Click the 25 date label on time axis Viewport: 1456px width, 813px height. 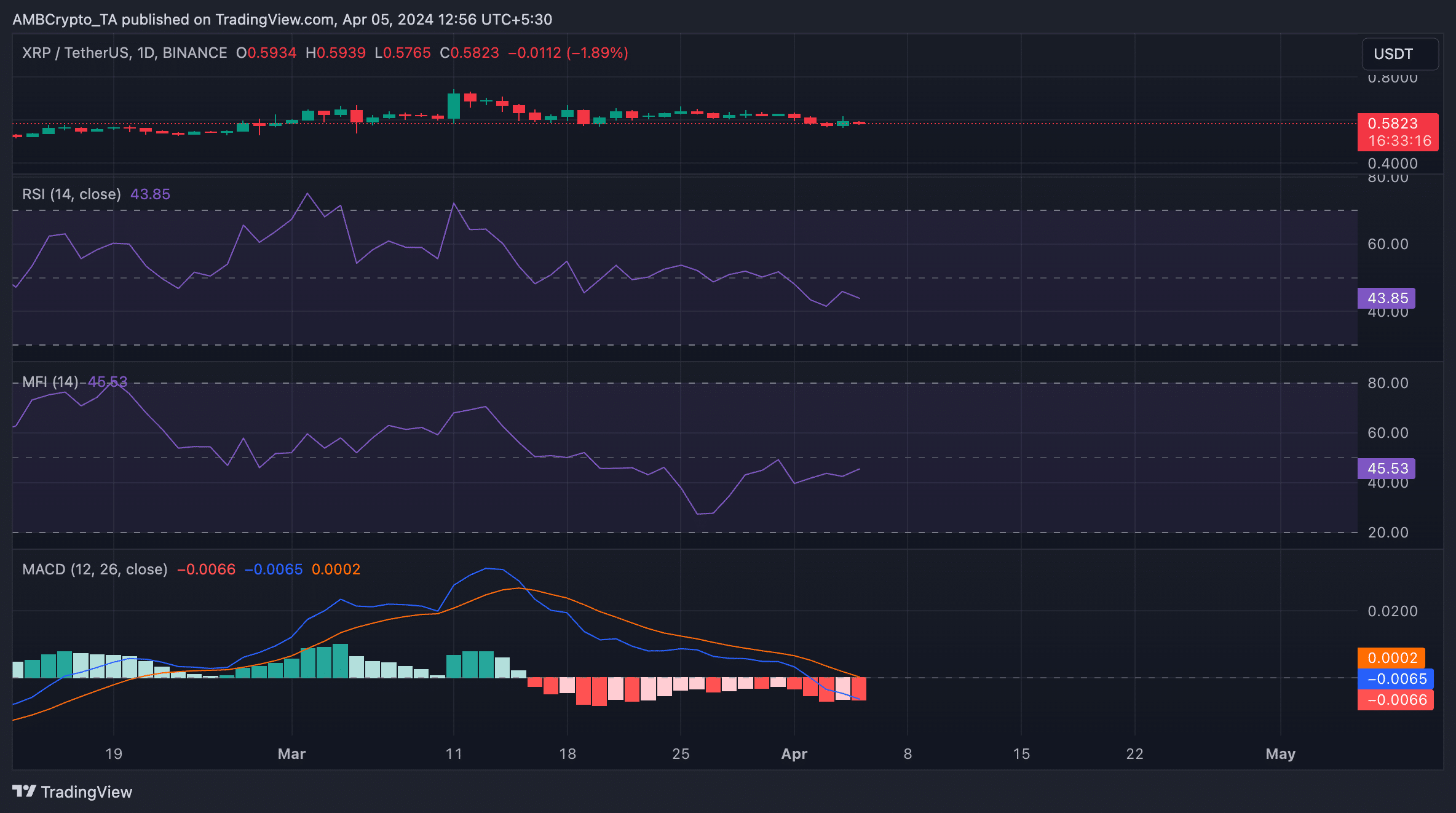coord(681,754)
